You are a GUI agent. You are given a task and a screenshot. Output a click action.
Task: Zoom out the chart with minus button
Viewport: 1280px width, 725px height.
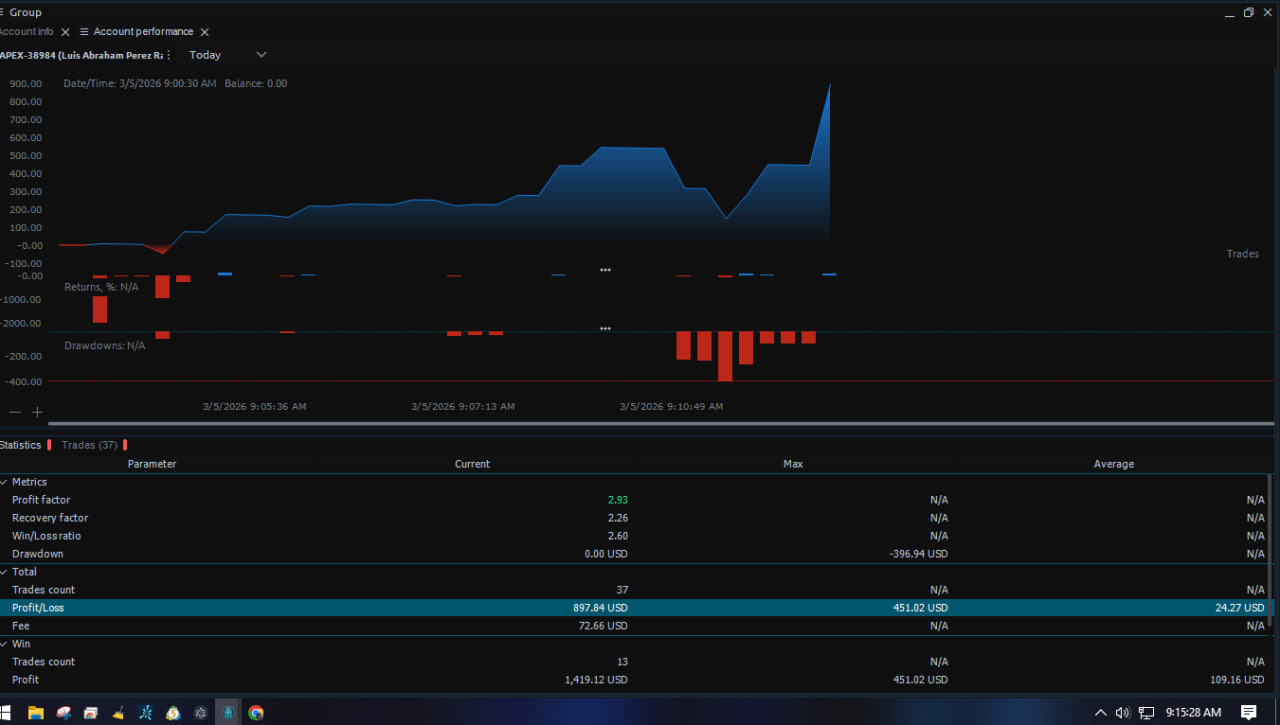pyautogui.click(x=15, y=412)
